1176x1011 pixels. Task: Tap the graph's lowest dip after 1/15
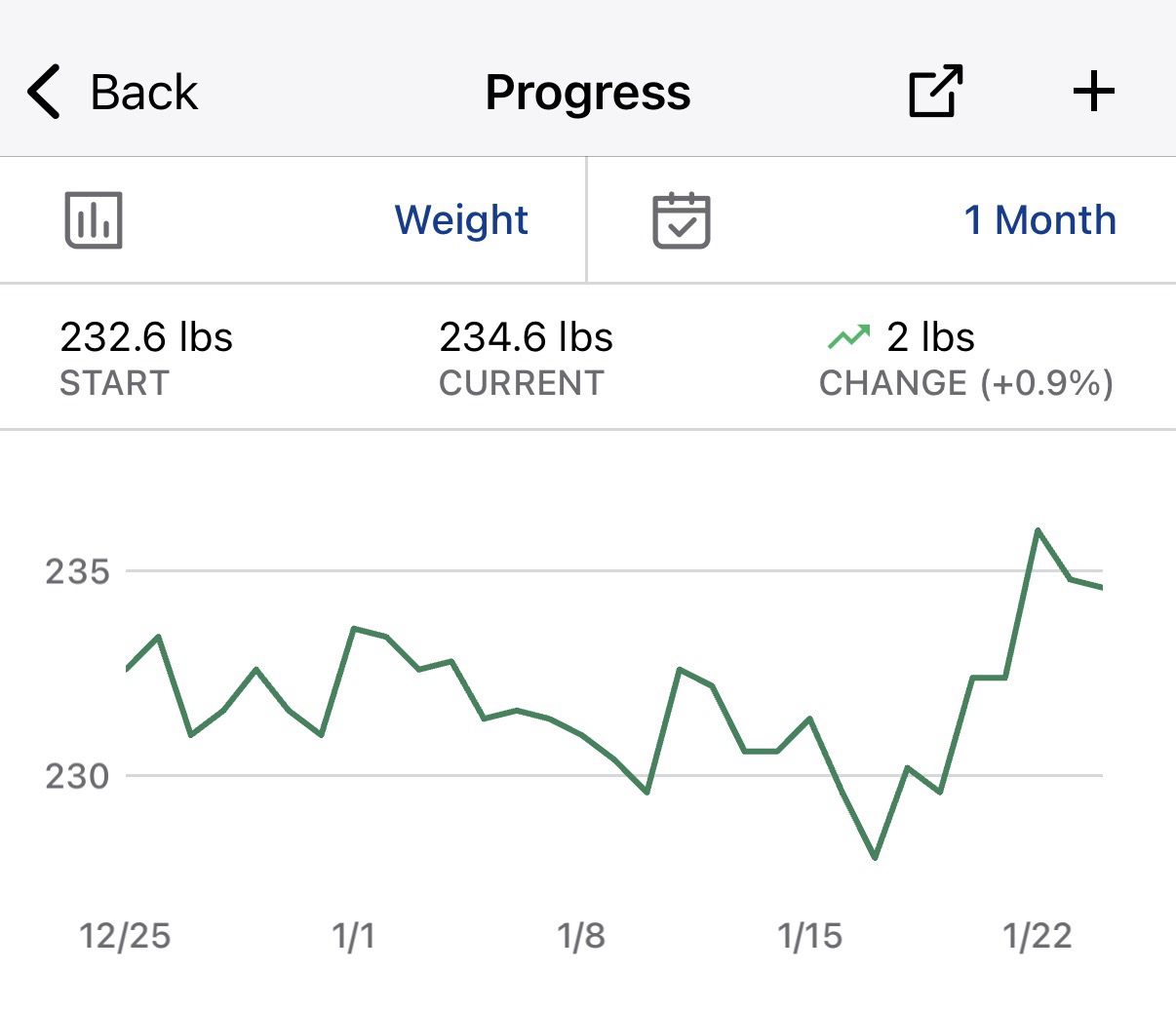(x=875, y=857)
